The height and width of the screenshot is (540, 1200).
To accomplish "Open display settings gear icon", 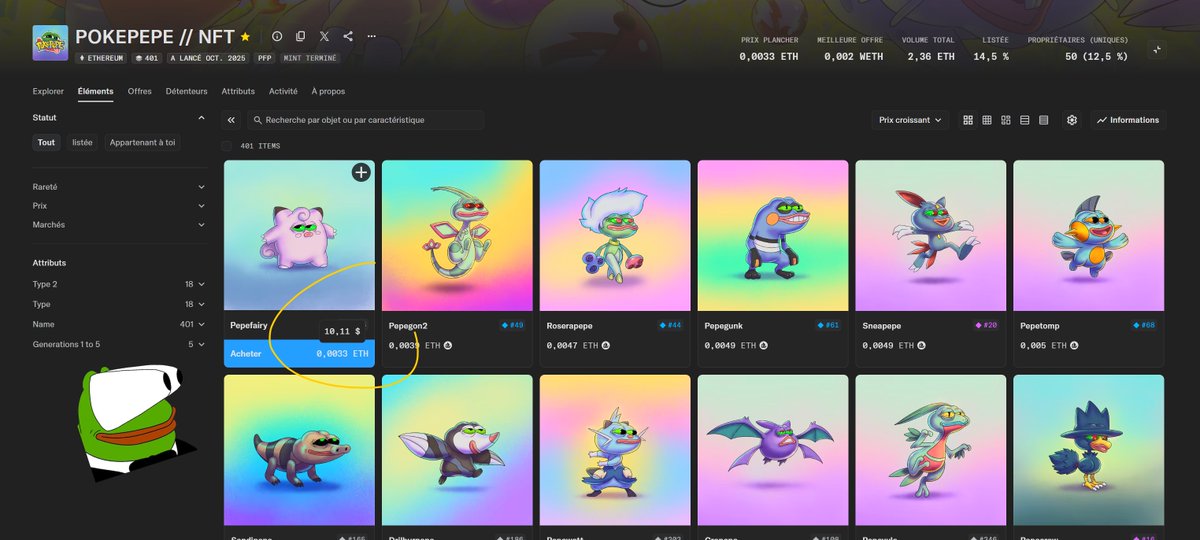I will tap(1072, 120).
